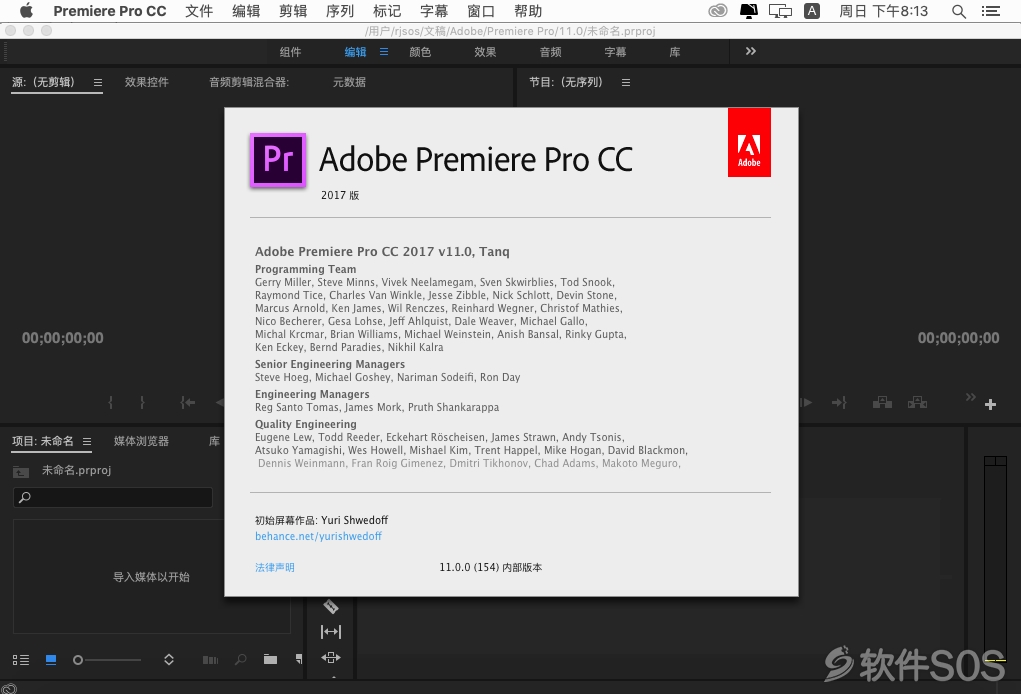Select the Razor tool
The width and height of the screenshot is (1021, 694).
(331, 606)
